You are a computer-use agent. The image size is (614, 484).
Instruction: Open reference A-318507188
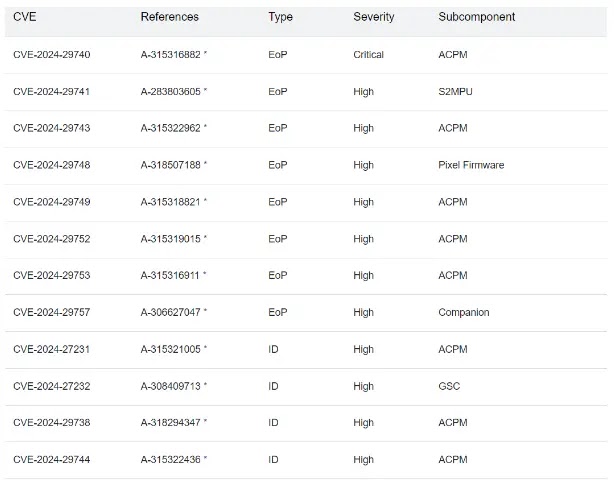click(x=171, y=165)
